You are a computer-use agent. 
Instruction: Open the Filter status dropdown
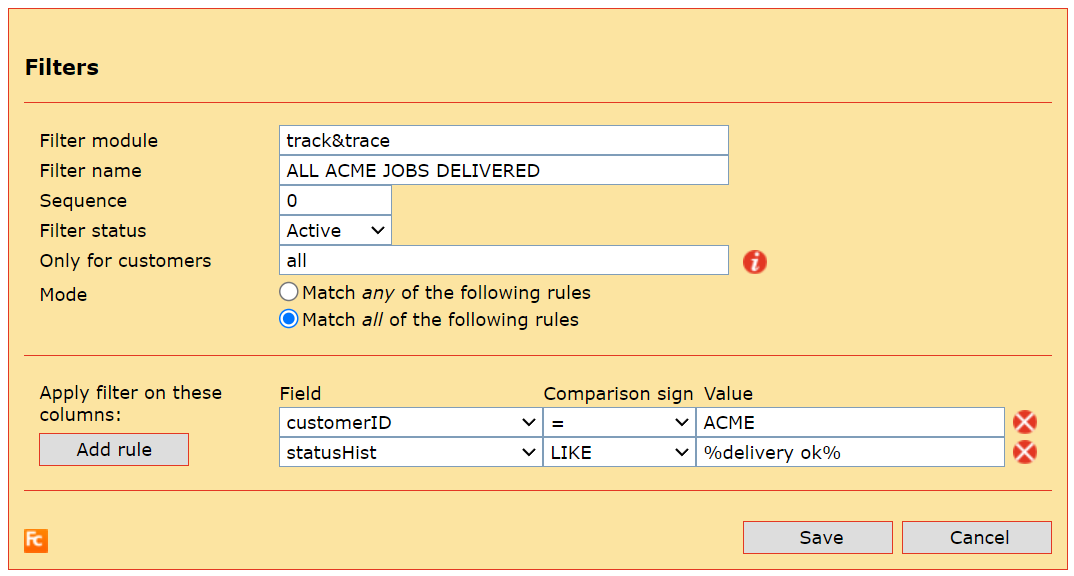pyautogui.click(x=335, y=231)
